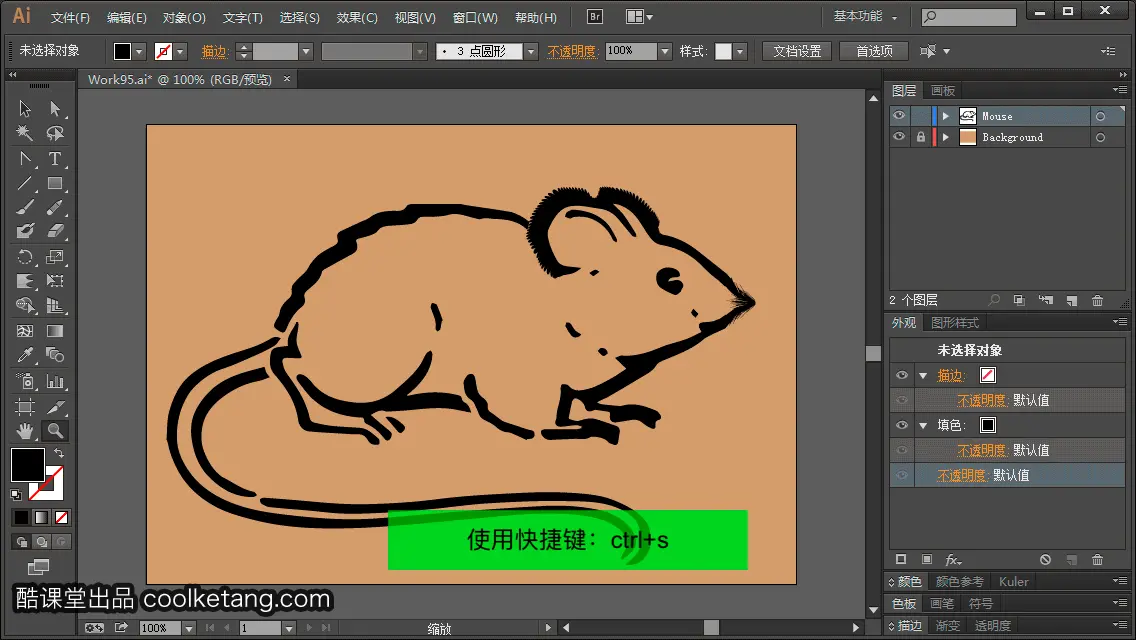Select the Pencil tool

pos(55,207)
